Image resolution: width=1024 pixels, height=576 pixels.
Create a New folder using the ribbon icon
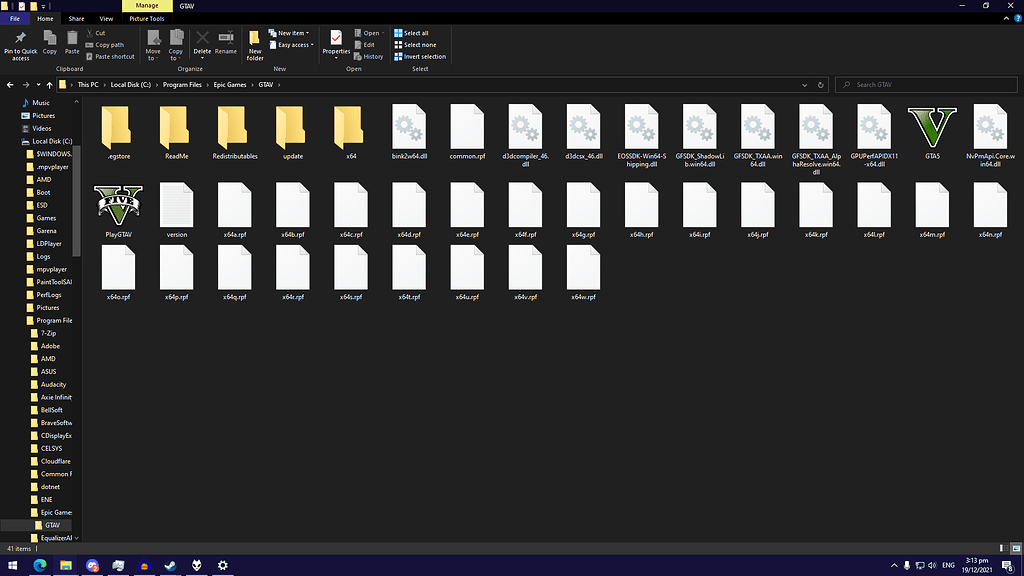coord(255,44)
